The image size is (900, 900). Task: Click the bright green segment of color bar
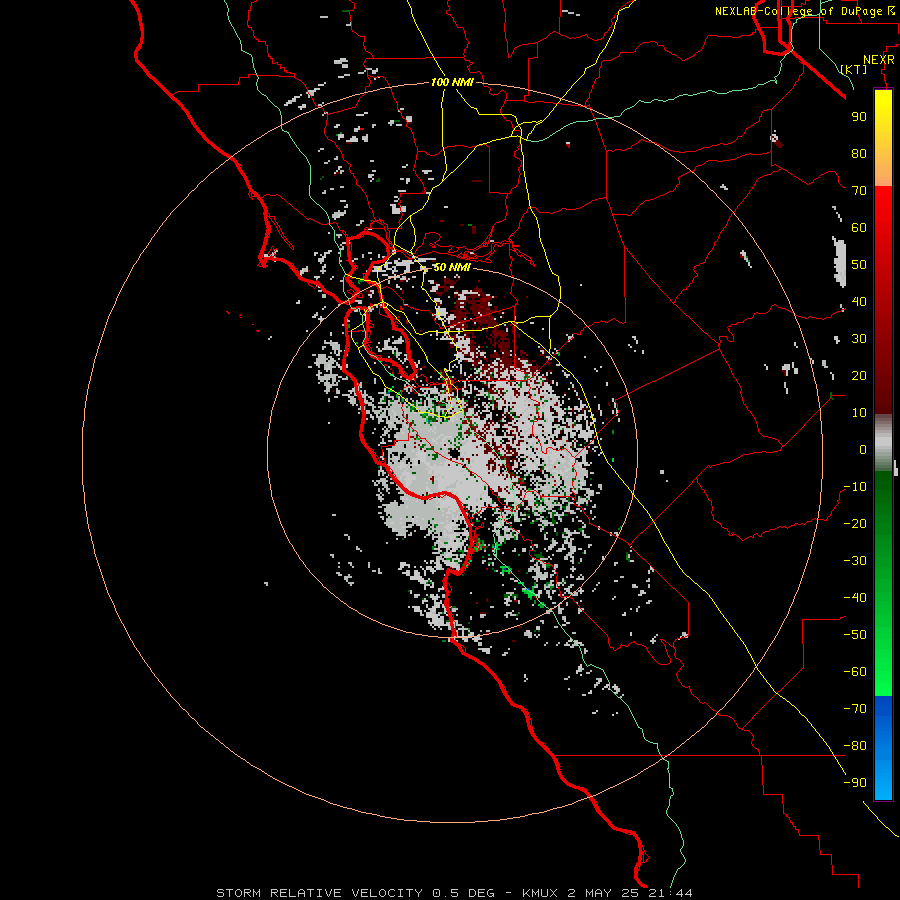click(x=883, y=660)
